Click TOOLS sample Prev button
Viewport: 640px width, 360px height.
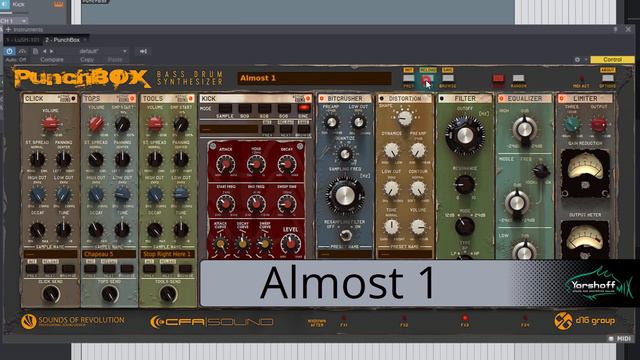(149, 269)
